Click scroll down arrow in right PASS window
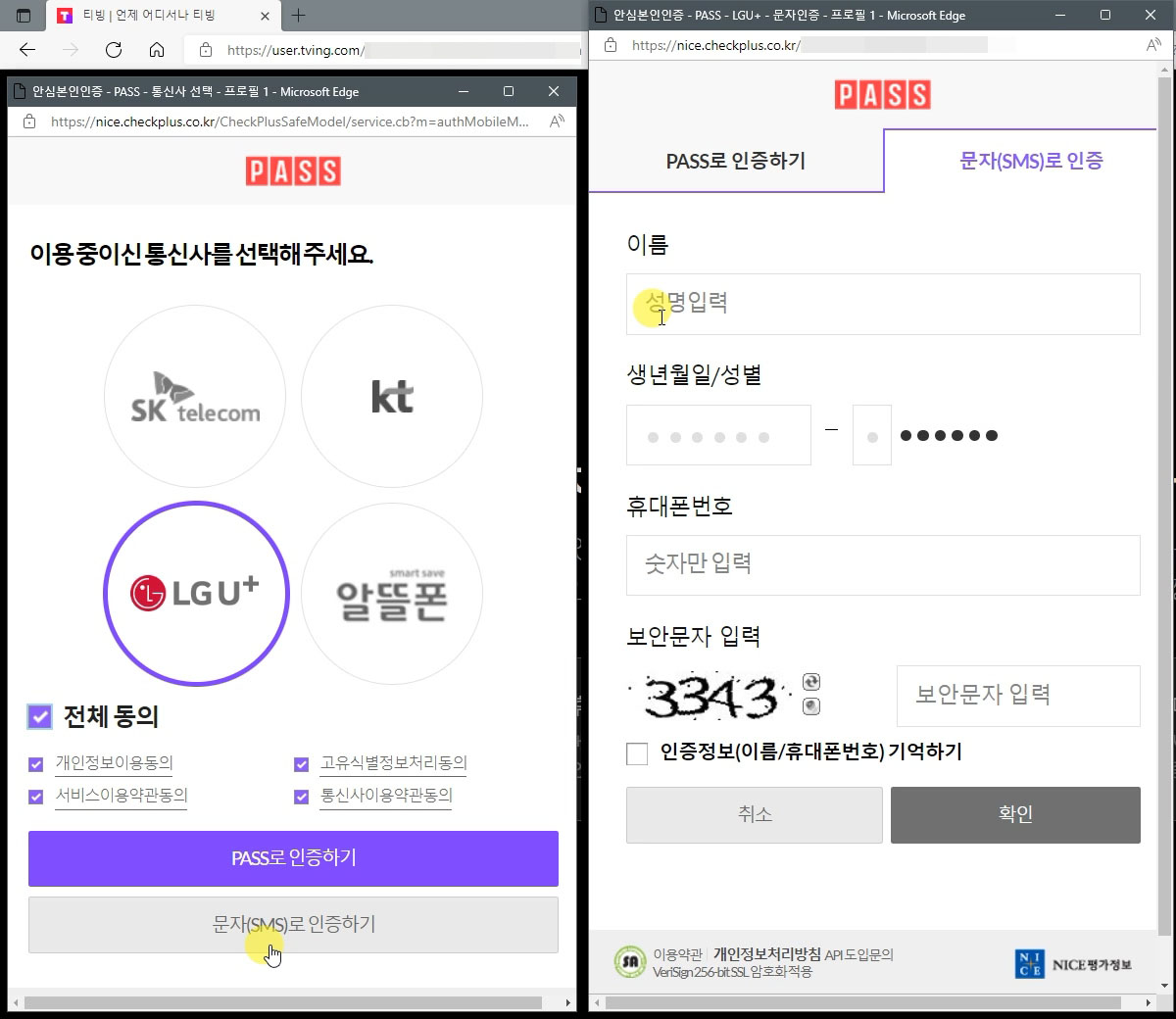Image resolution: width=1176 pixels, height=1019 pixels. (1164, 985)
